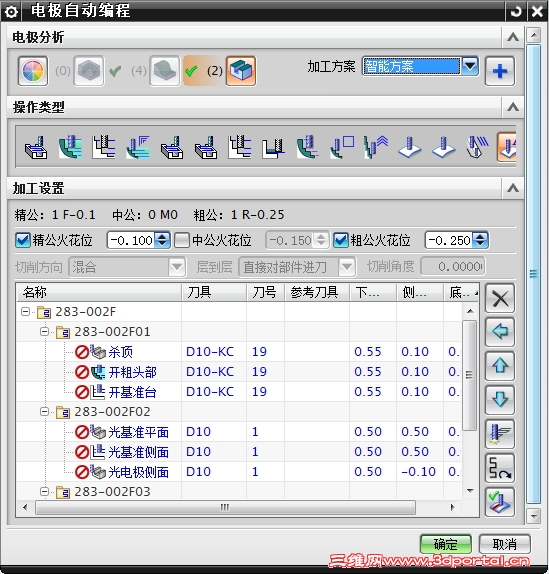Collapse the 电极分析 section
This screenshot has height=574, width=549.
coord(513,37)
